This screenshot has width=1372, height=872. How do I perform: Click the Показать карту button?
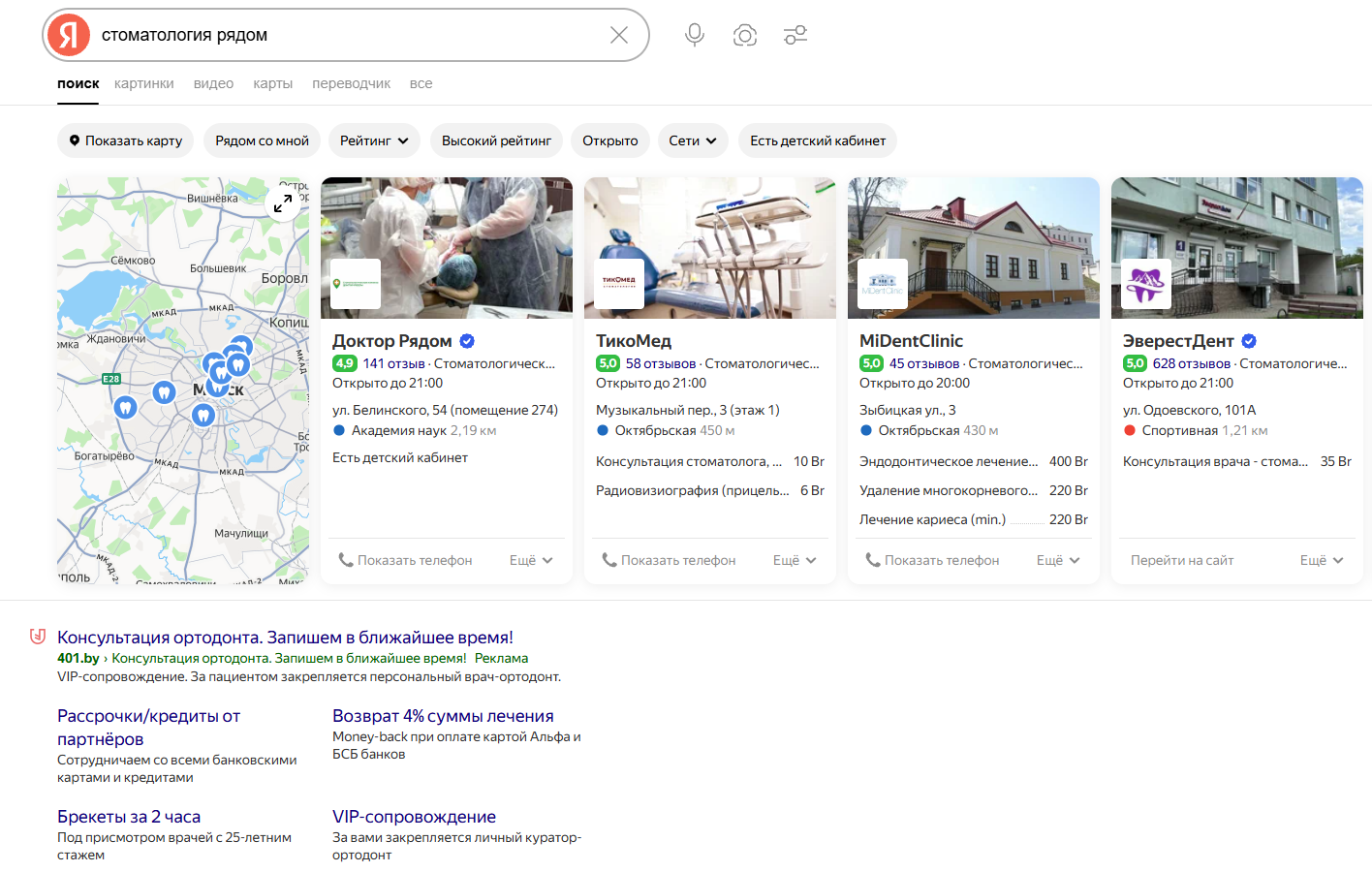126,140
